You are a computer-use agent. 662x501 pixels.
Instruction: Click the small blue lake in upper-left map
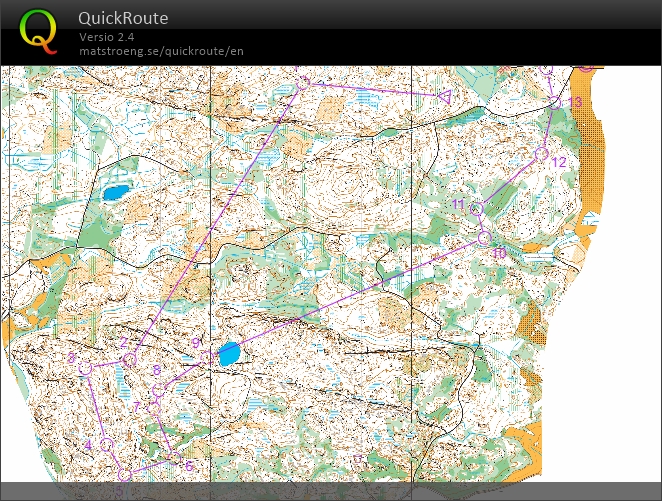(x=116, y=191)
